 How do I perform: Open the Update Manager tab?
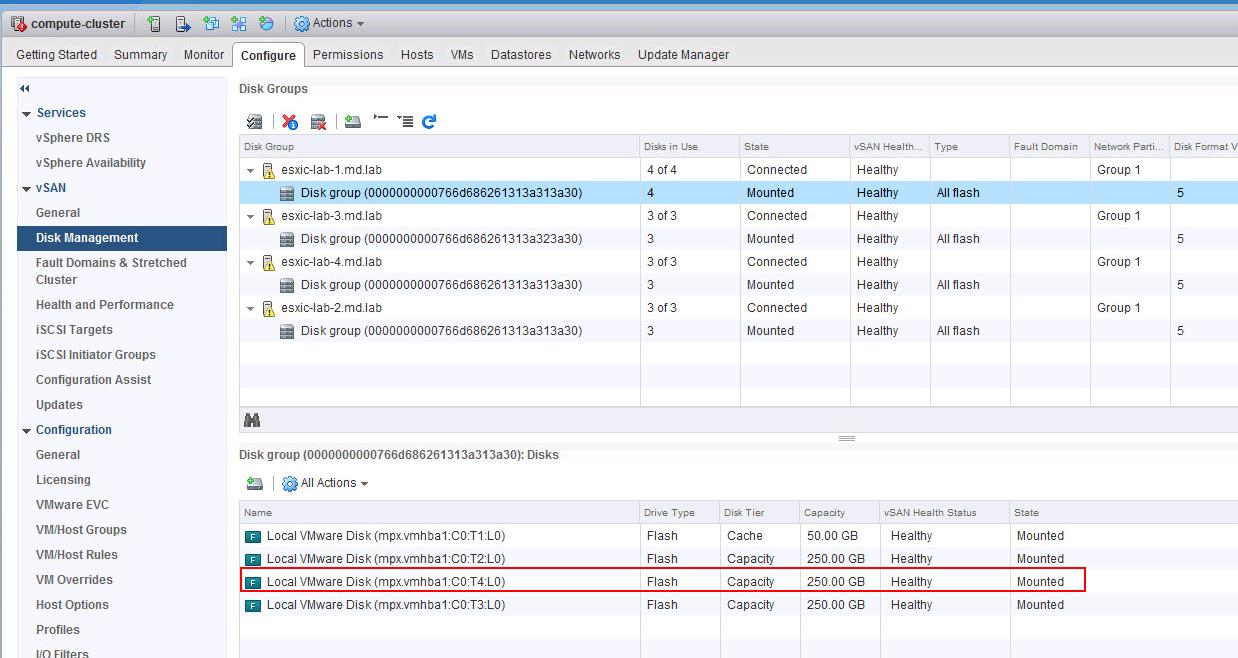pos(684,55)
